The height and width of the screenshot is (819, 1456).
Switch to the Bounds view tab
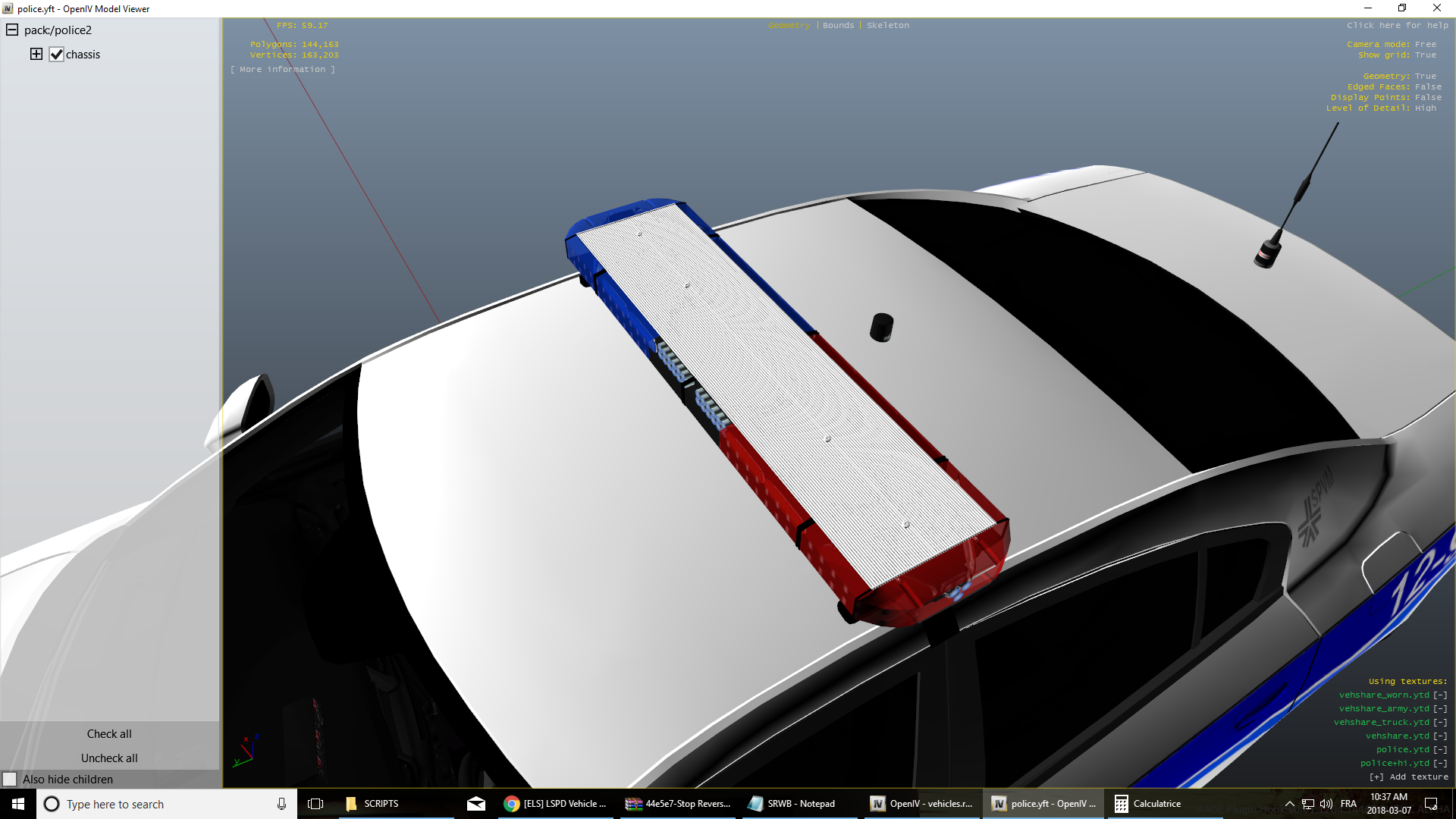coord(838,25)
